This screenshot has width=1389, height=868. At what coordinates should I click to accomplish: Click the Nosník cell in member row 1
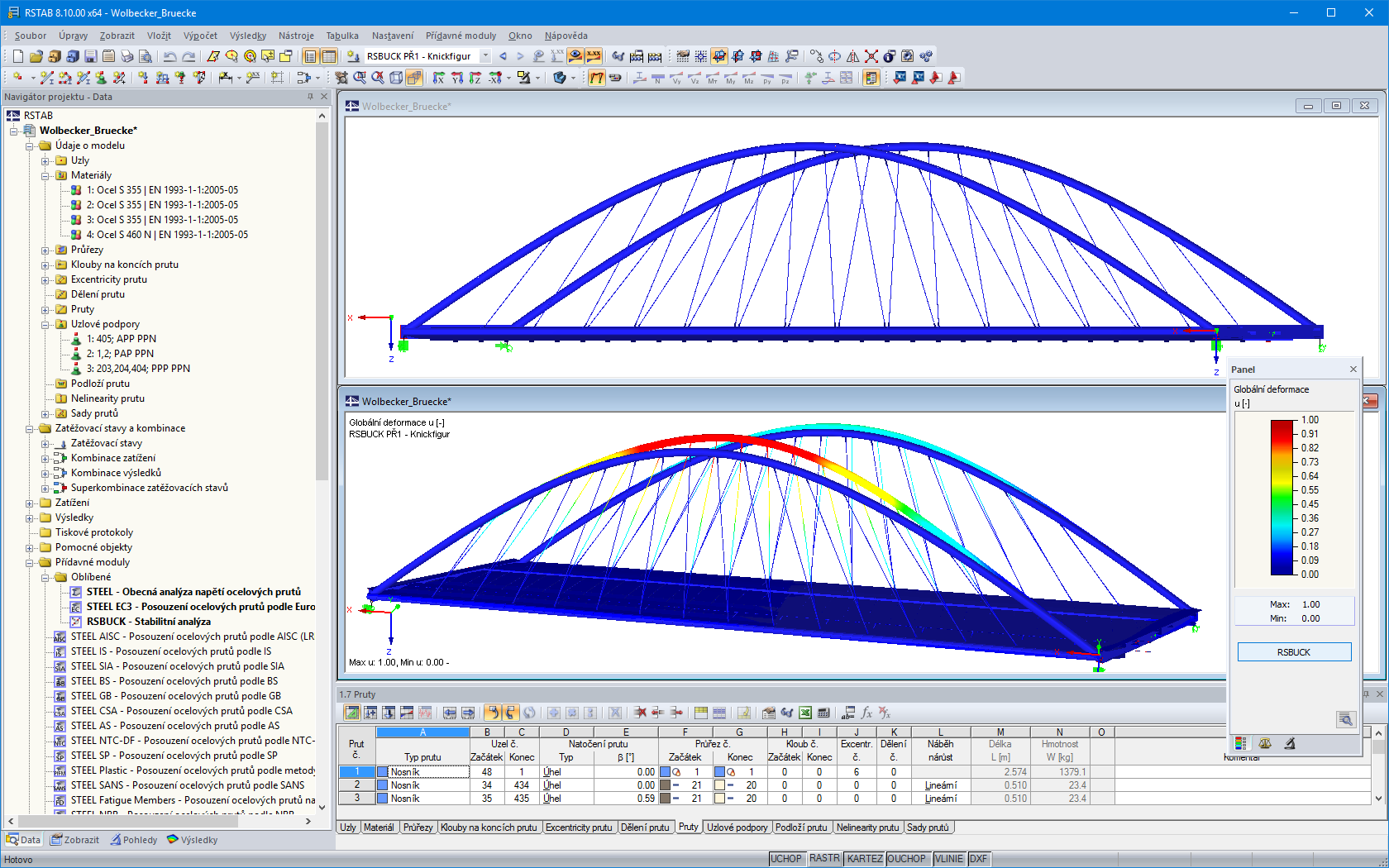click(428, 772)
